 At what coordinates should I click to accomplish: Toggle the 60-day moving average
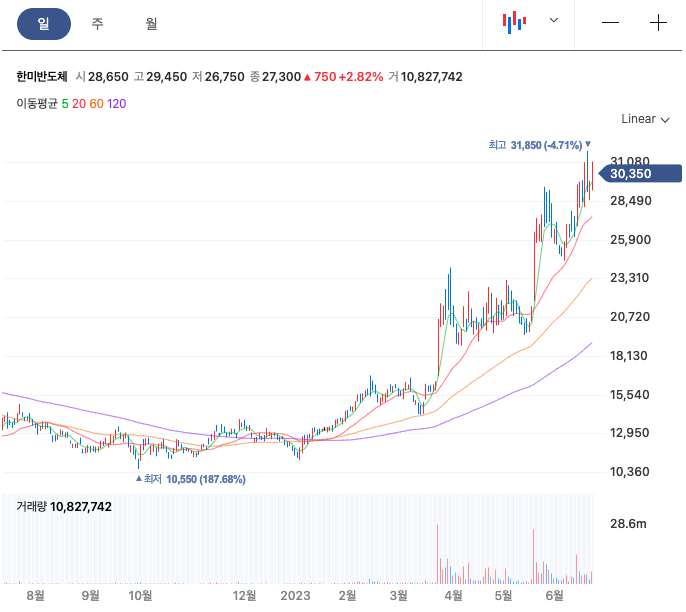(96, 104)
